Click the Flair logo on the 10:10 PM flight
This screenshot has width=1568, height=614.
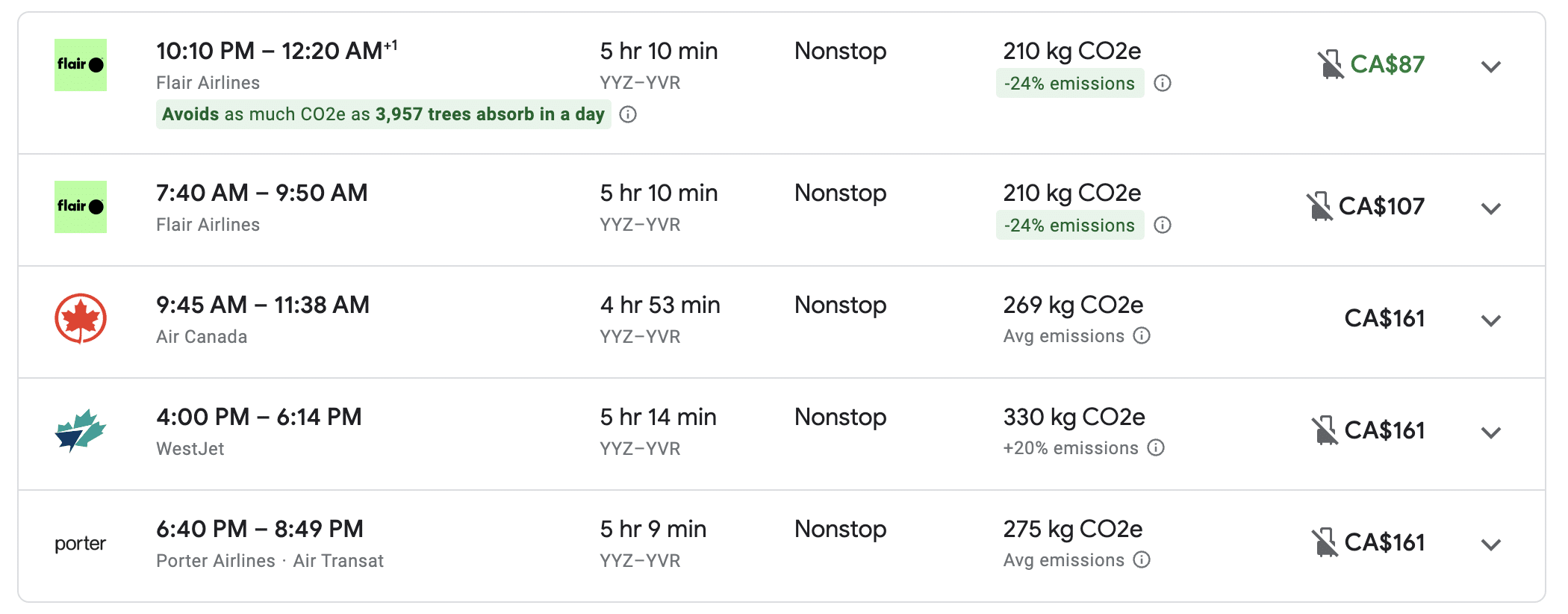(81, 65)
